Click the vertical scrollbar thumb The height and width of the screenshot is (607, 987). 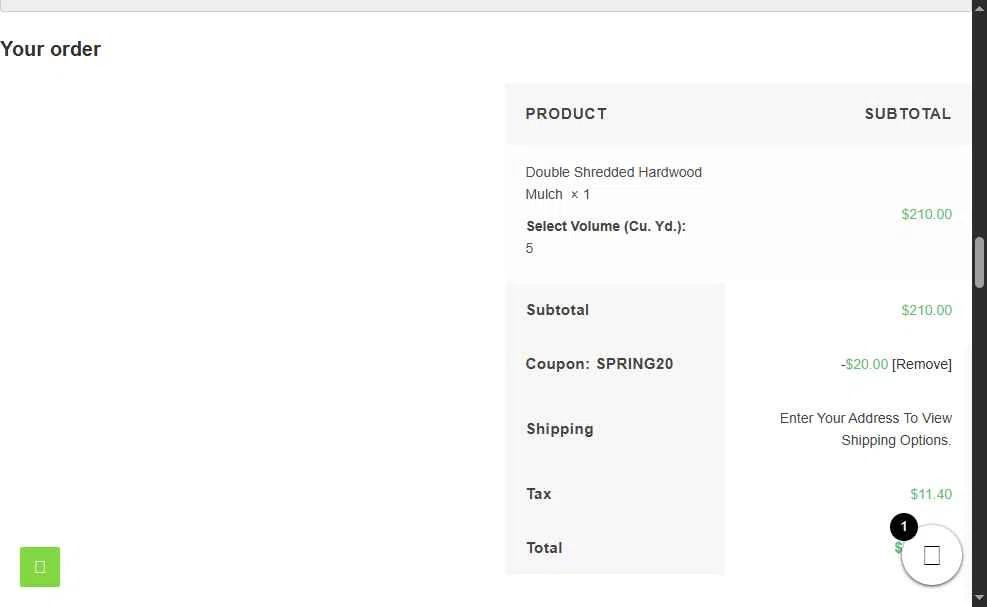[x=979, y=262]
